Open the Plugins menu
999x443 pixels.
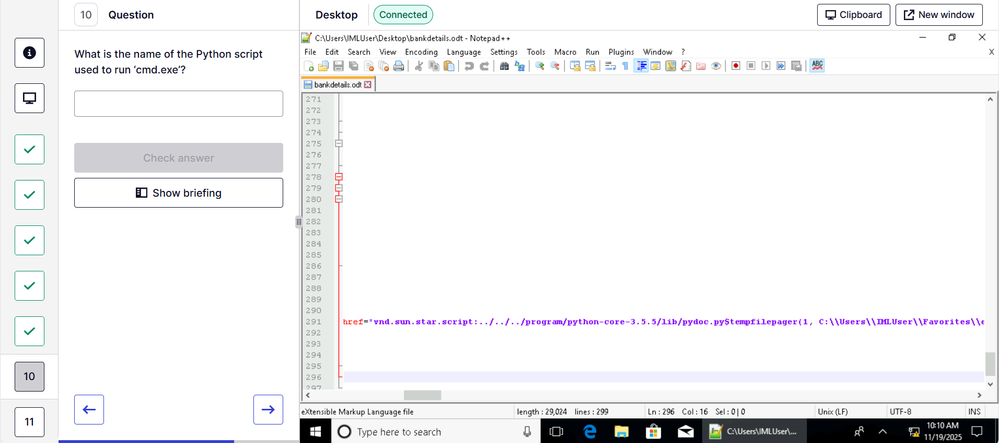point(621,52)
